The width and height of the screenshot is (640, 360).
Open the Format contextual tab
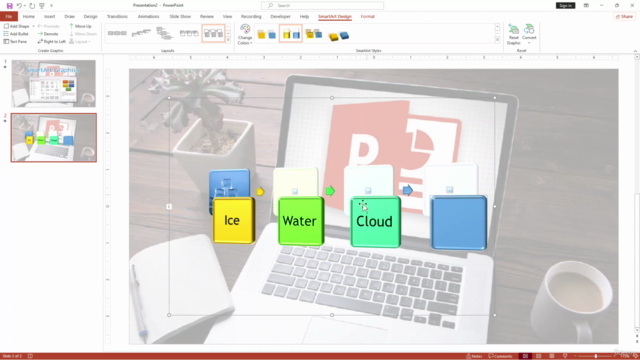[367, 17]
